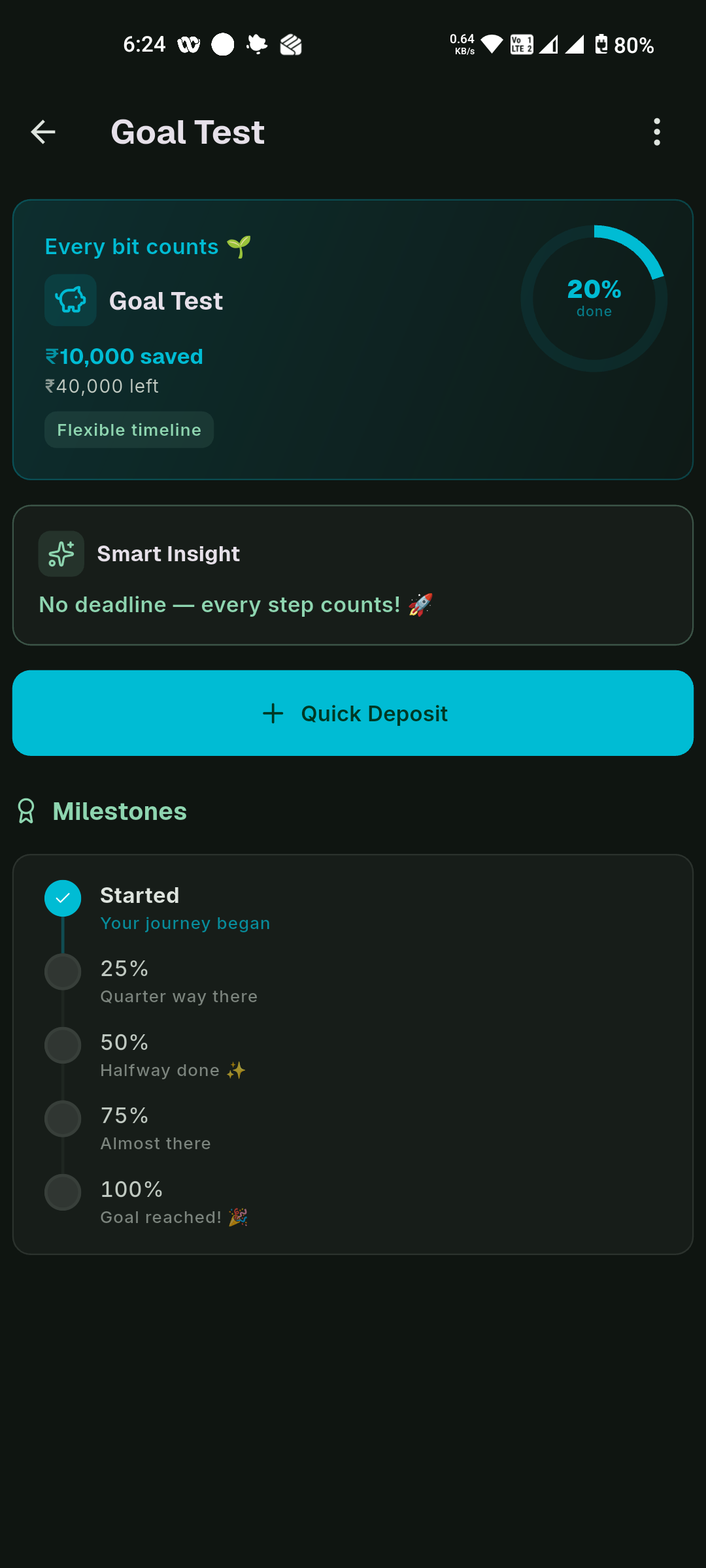Select the 50% milestone circle

pyautogui.click(x=63, y=1045)
